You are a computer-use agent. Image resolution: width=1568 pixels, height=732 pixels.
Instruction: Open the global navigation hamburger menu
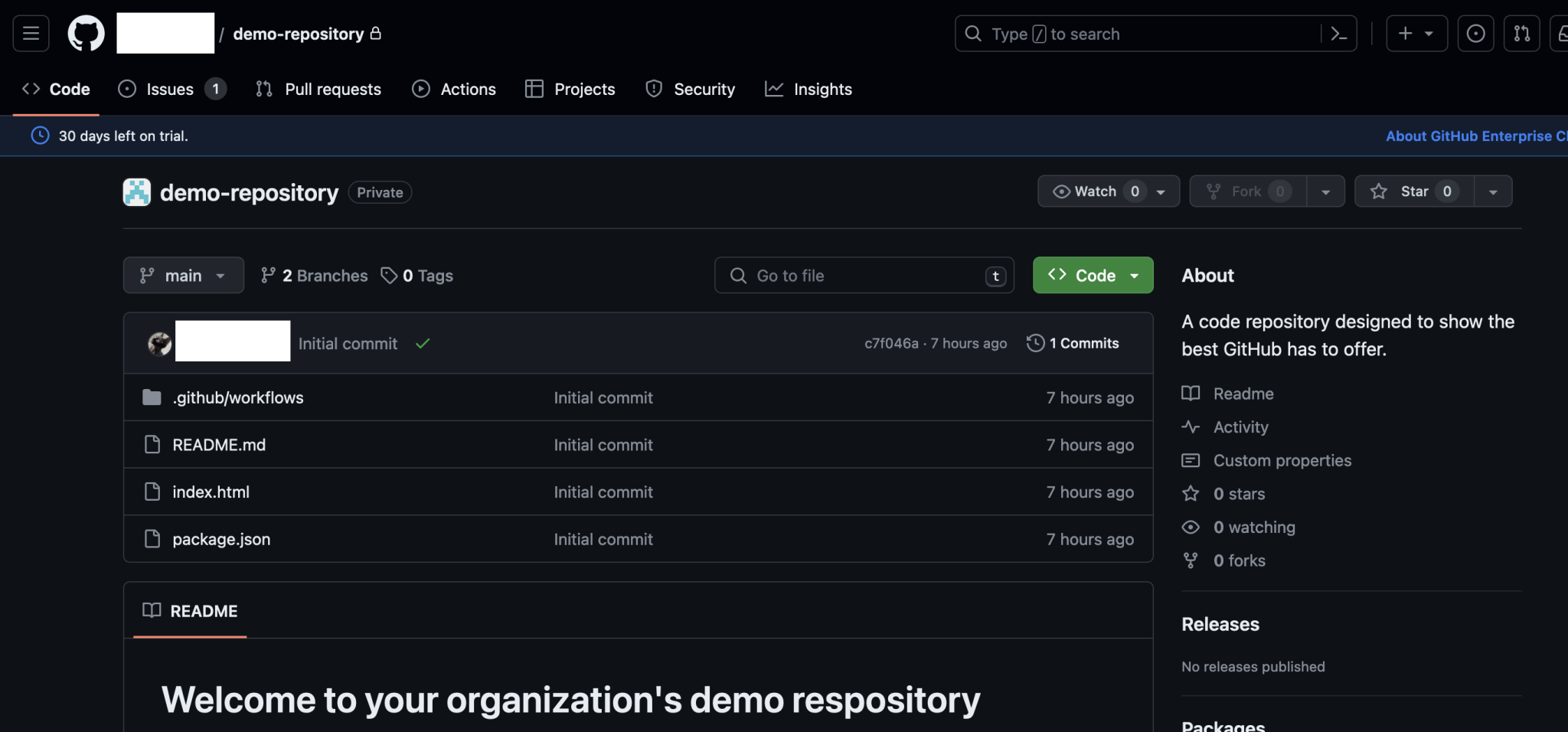30,33
